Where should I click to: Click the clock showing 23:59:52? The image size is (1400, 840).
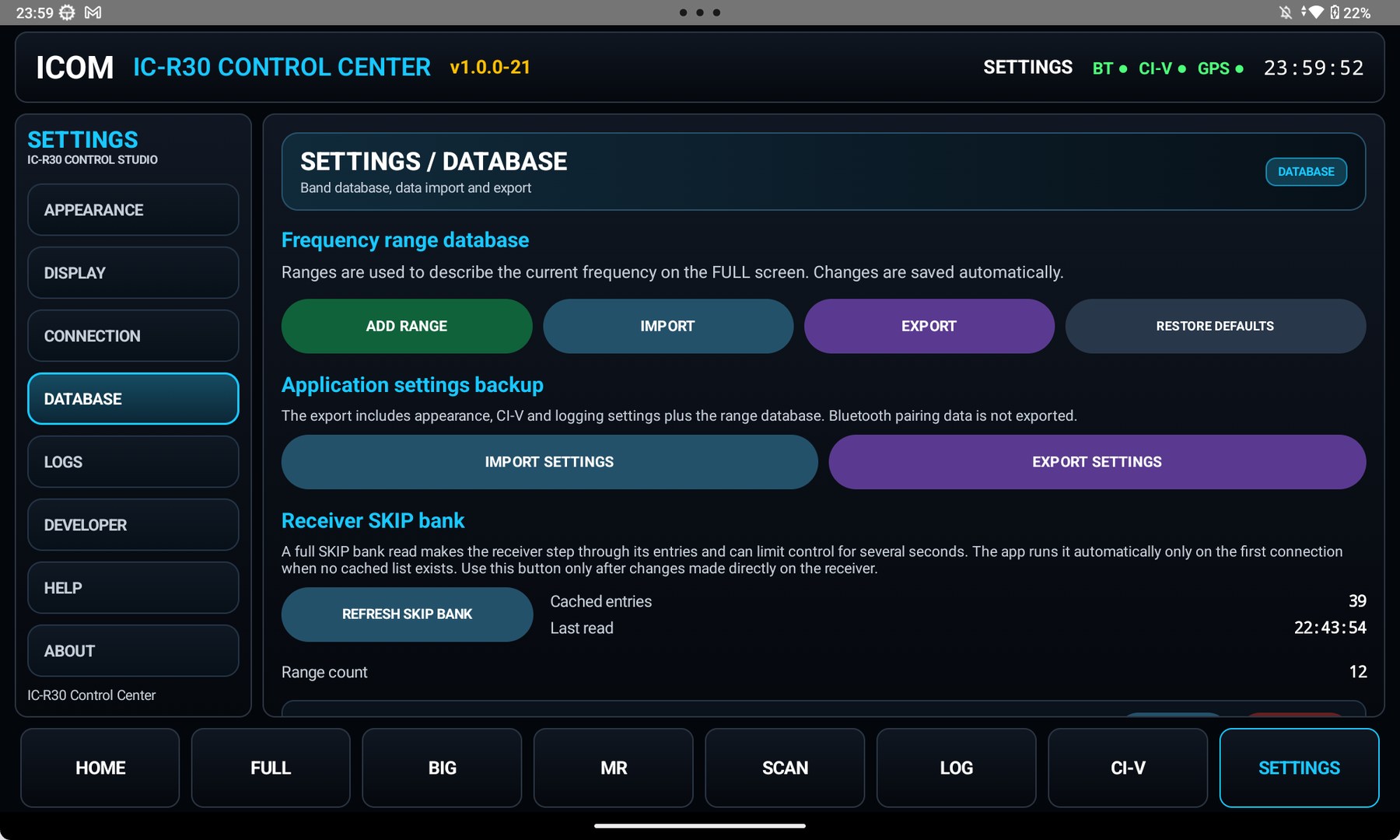(1314, 68)
